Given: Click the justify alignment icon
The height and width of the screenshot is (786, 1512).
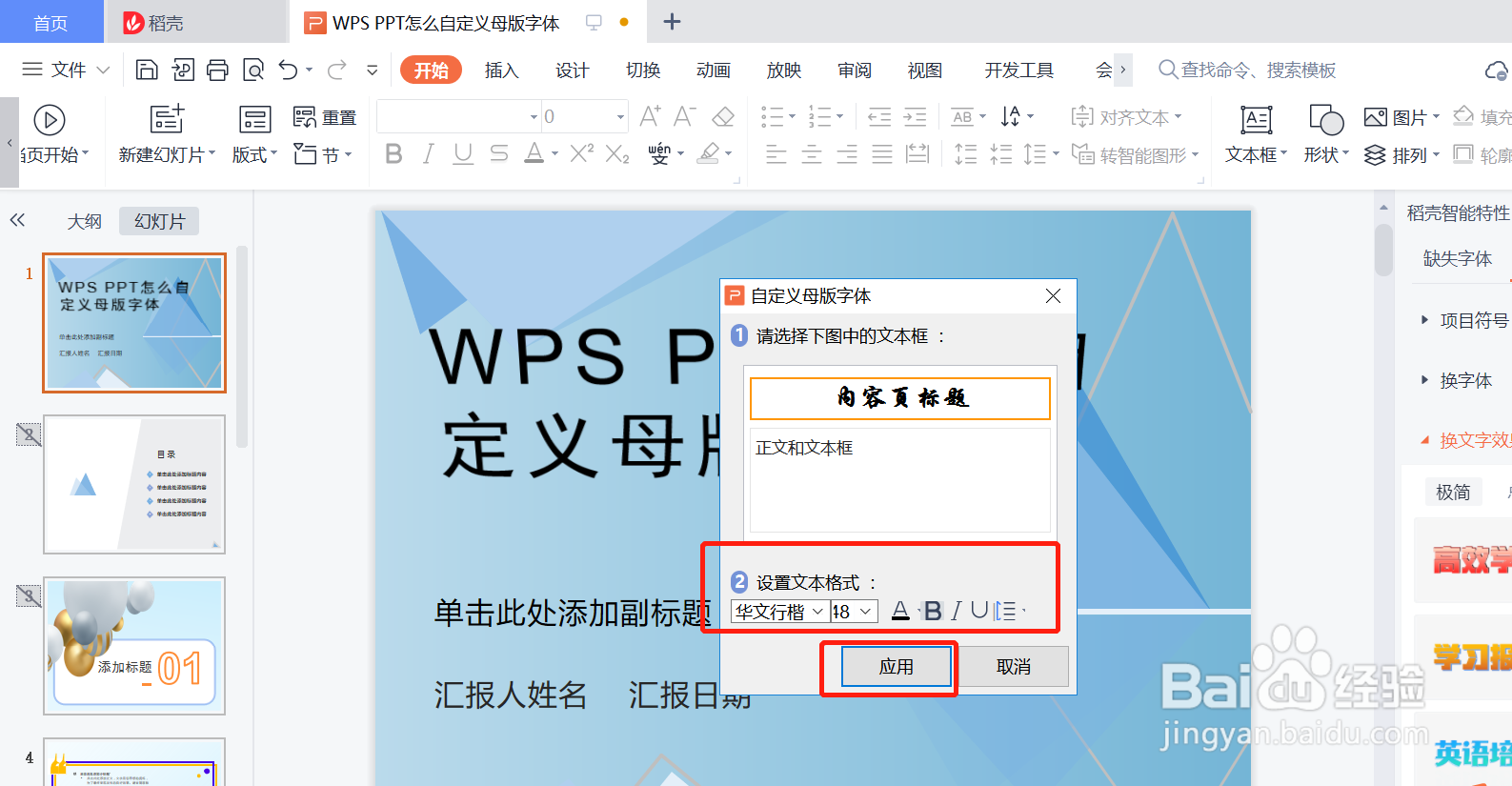Looking at the screenshot, I should point(882,153).
